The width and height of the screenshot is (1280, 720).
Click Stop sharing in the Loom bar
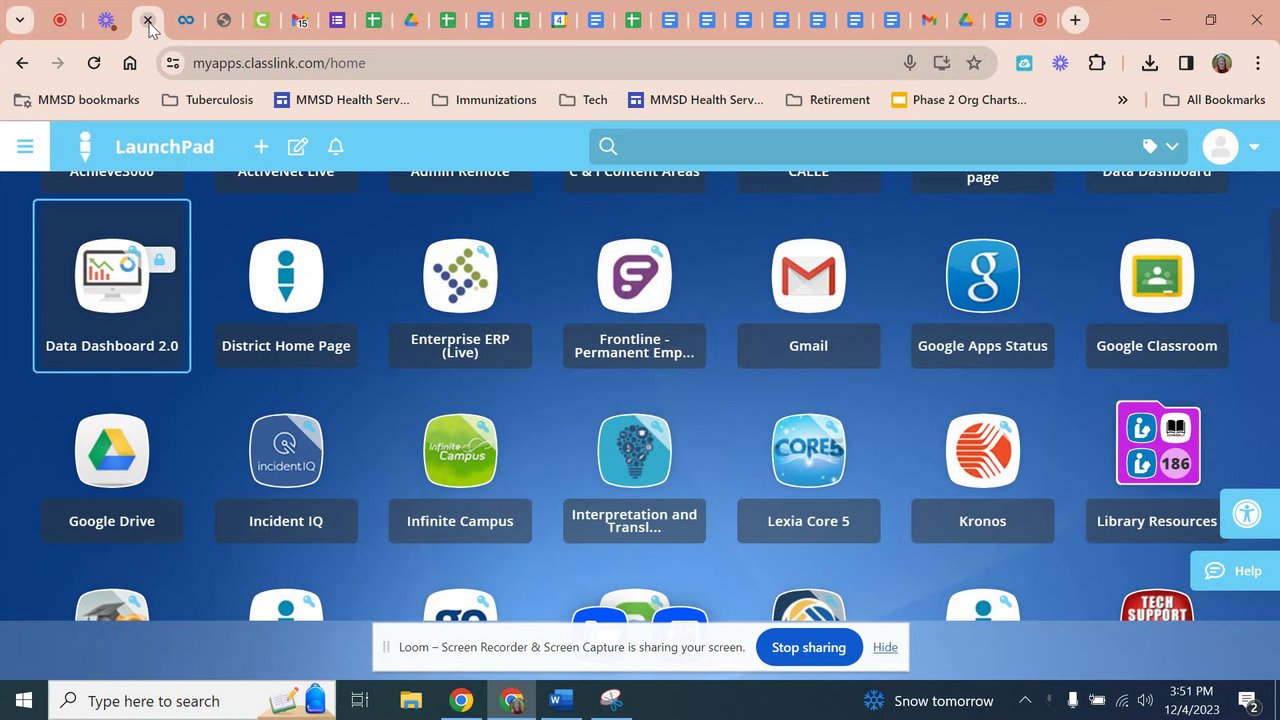click(808, 647)
